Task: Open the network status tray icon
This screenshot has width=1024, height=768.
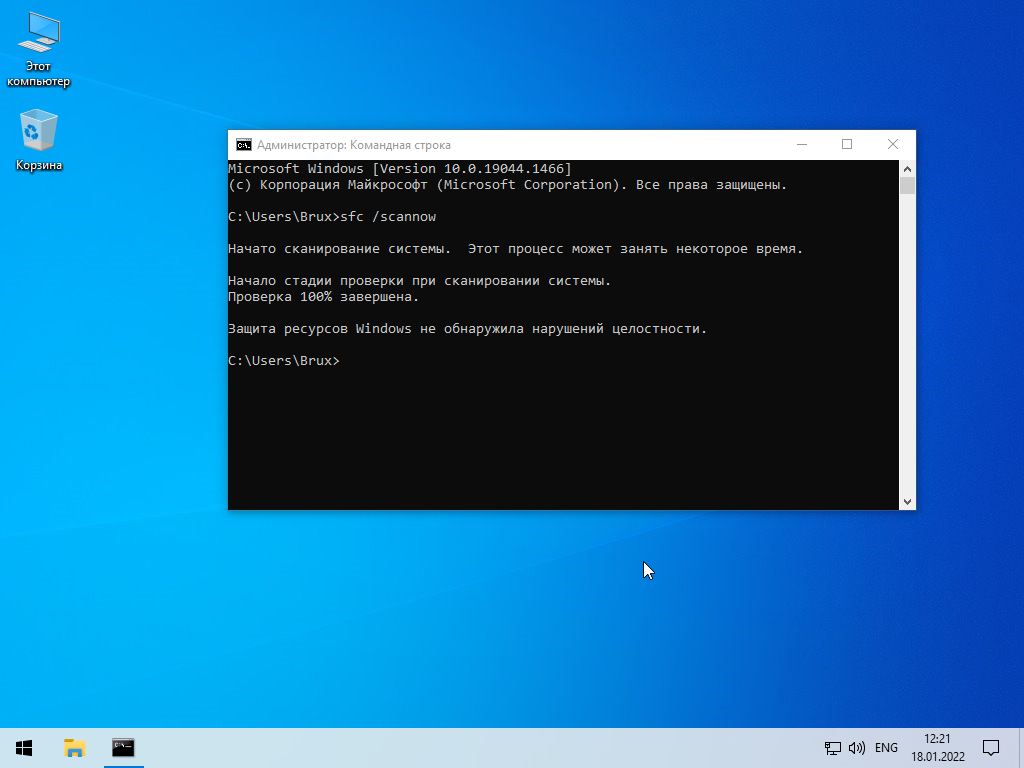Action: (832, 748)
